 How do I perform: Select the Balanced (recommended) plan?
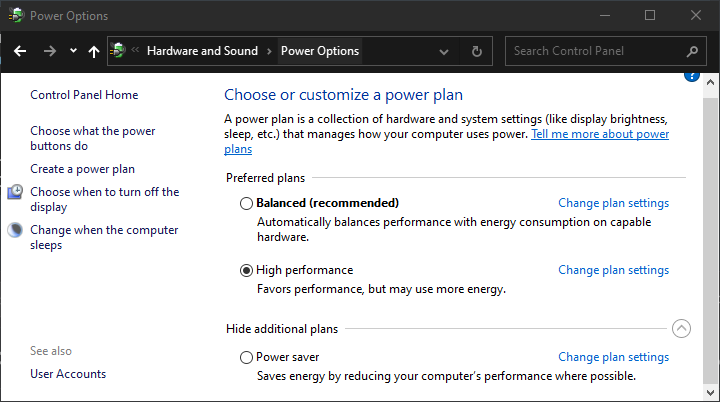pyautogui.click(x=246, y=203)
